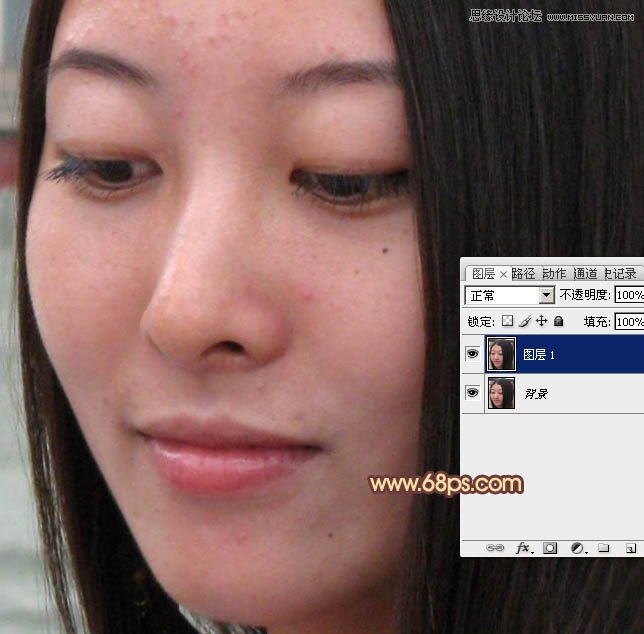Click 不透明度 label
Image resolution: width=644 pixels, height=634 pixels.
[585, 295]
